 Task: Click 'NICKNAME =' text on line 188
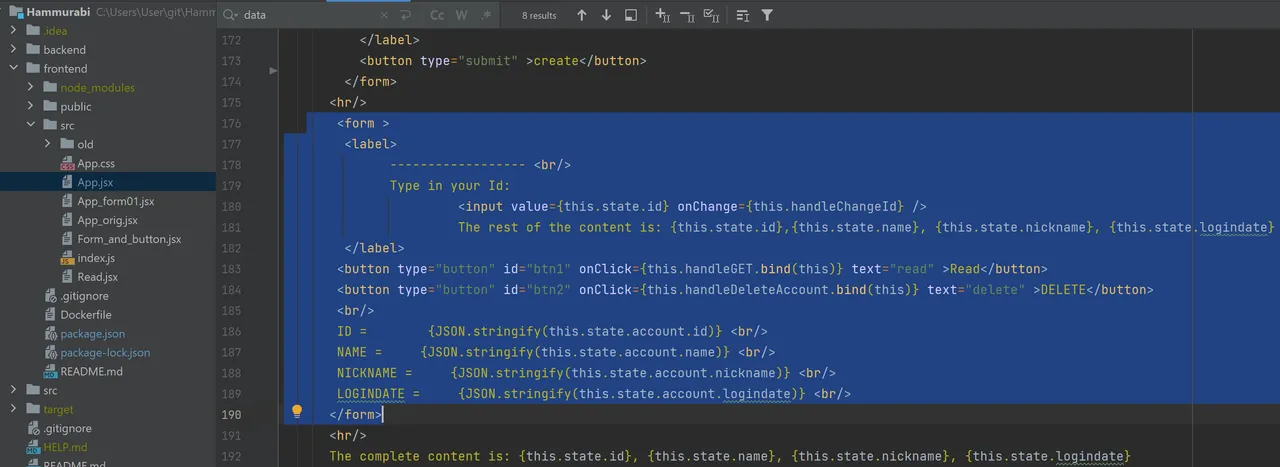[x=374, y=373]
